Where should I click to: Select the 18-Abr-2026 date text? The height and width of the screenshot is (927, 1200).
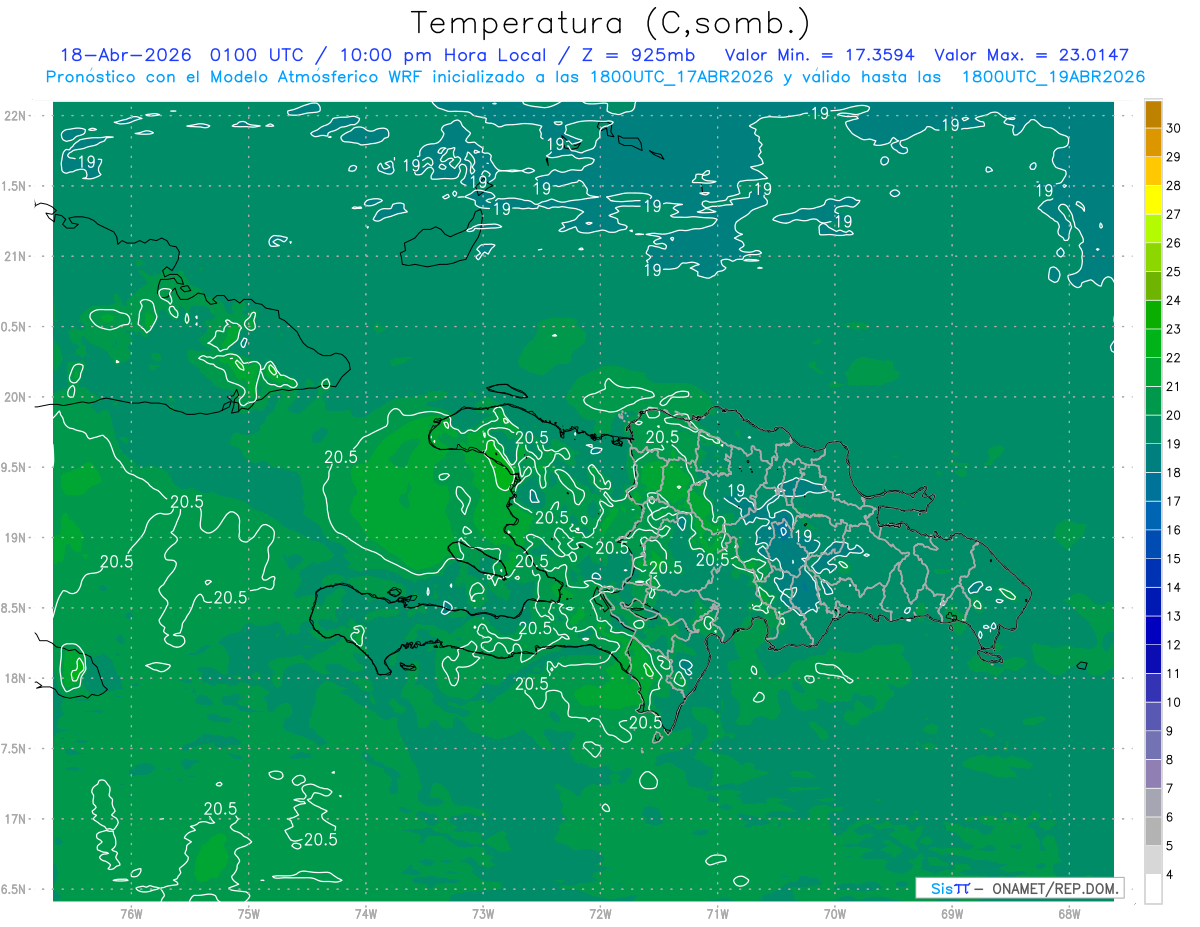126,55
